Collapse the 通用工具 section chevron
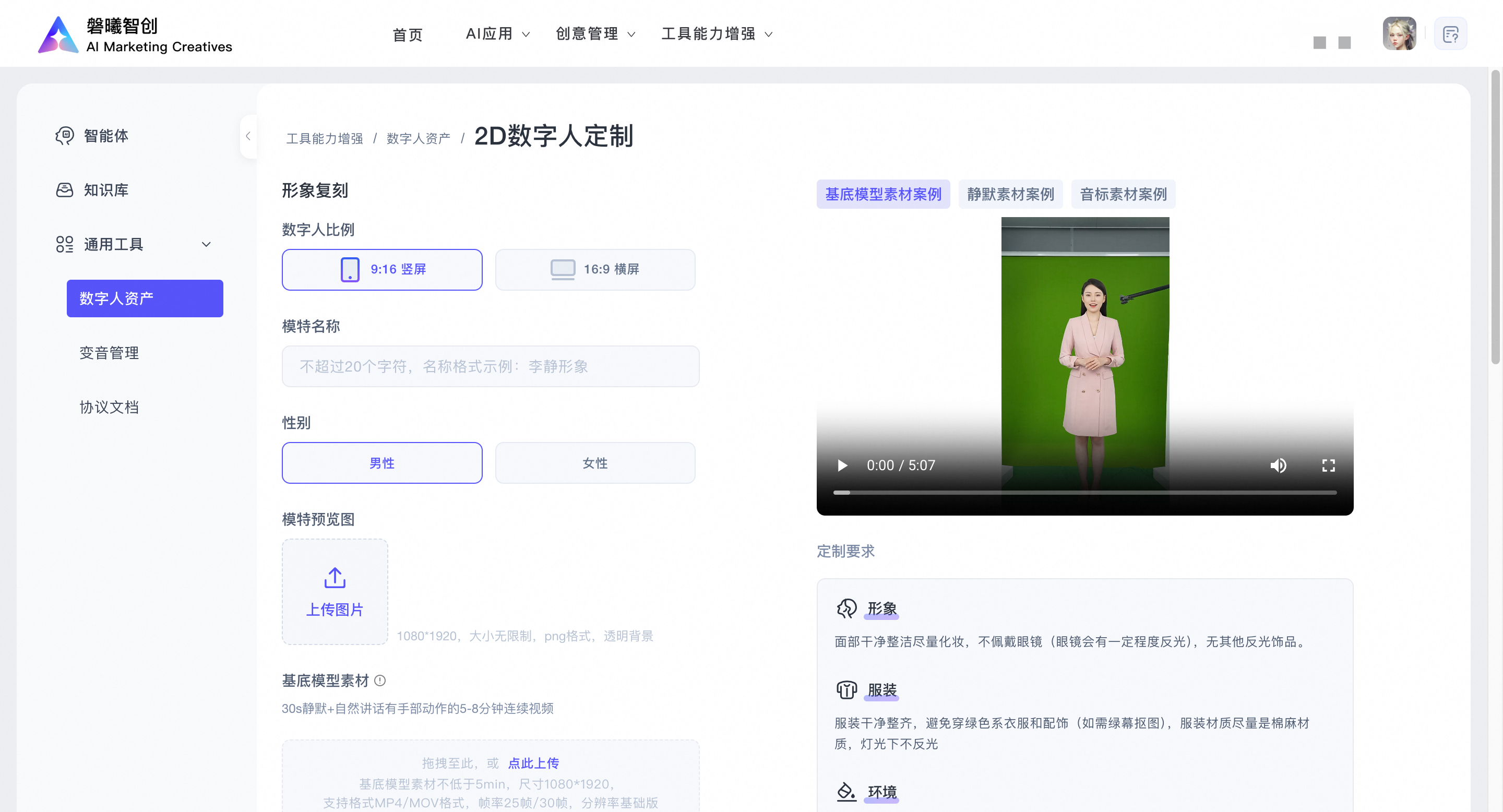This screenshot has height=812, width=1503. 206,244
